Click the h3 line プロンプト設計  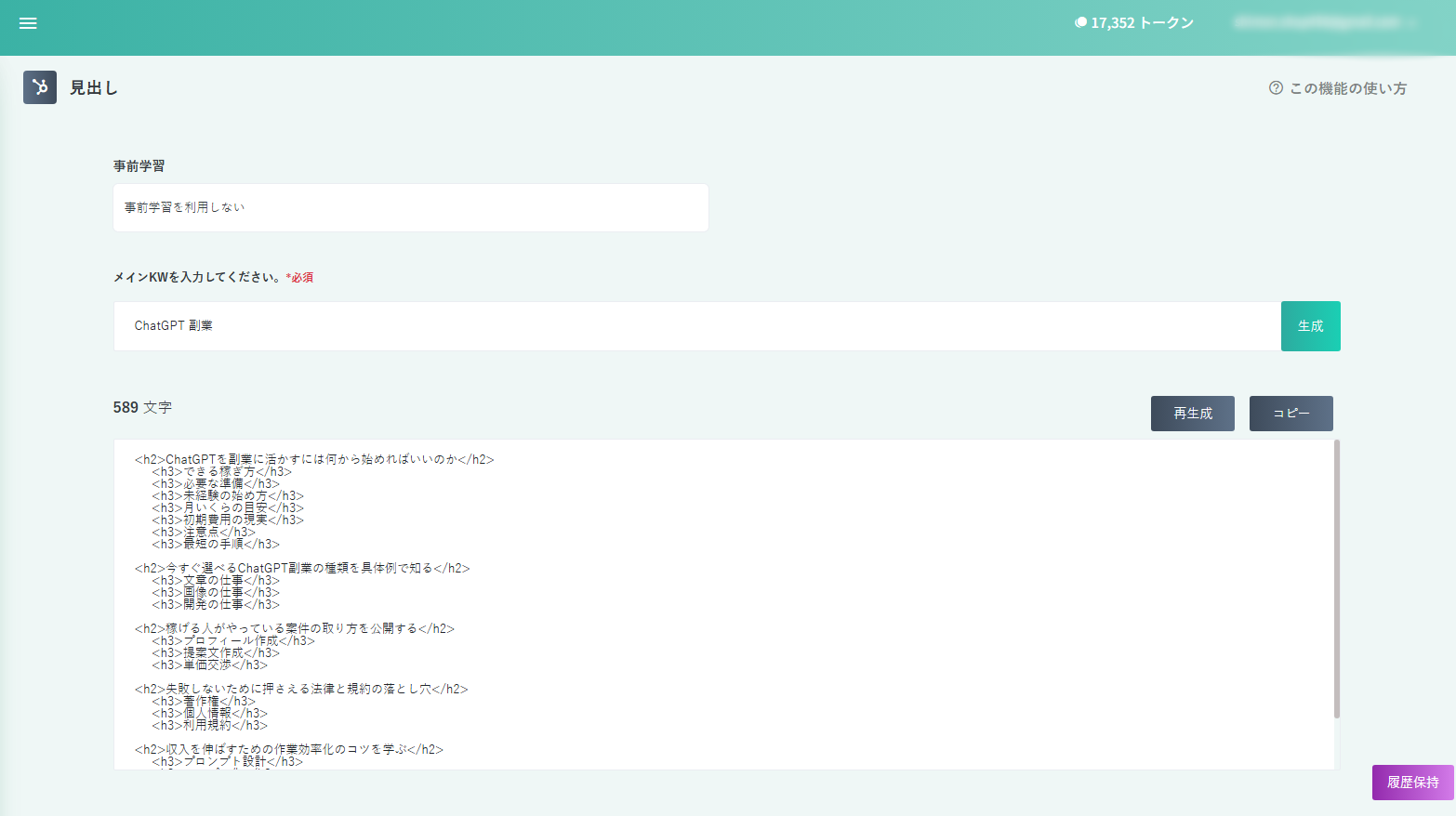pyautogui.click(x=228, y=761)
